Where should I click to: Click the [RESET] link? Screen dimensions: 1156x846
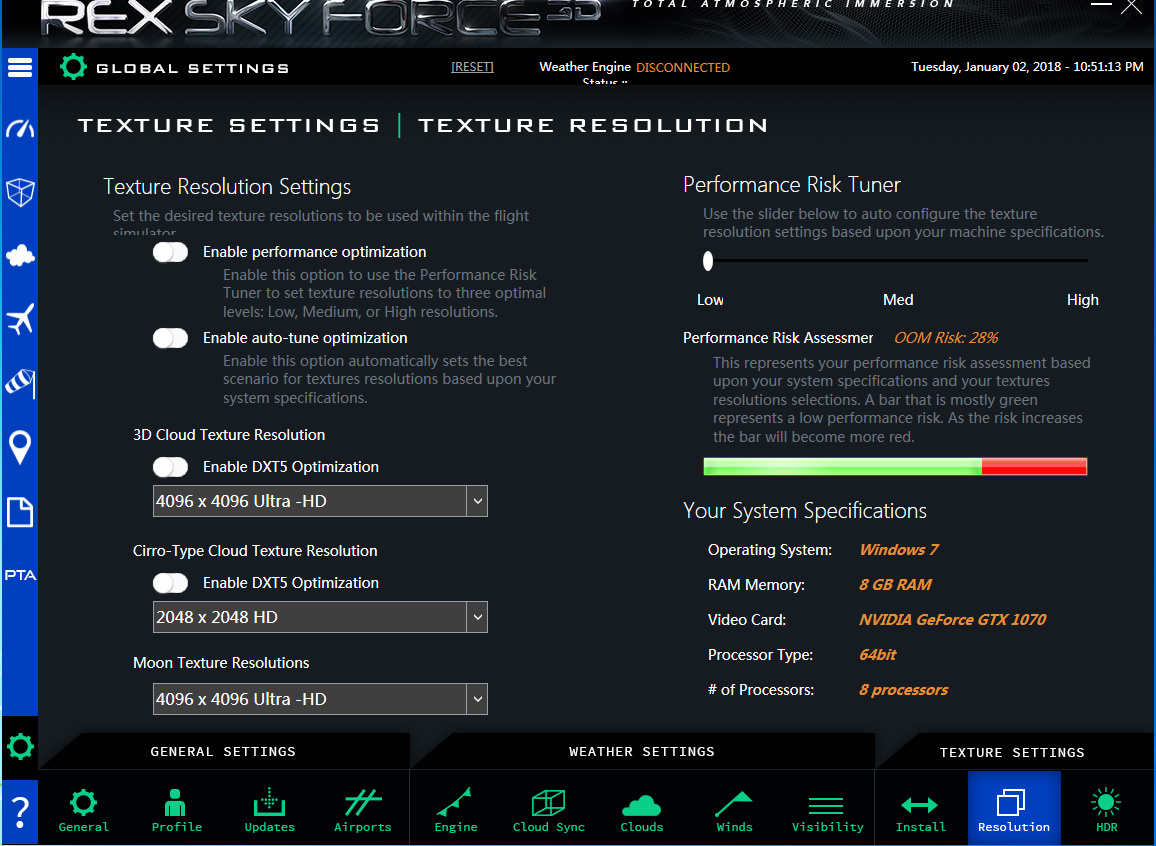click(x=473, y=67)
